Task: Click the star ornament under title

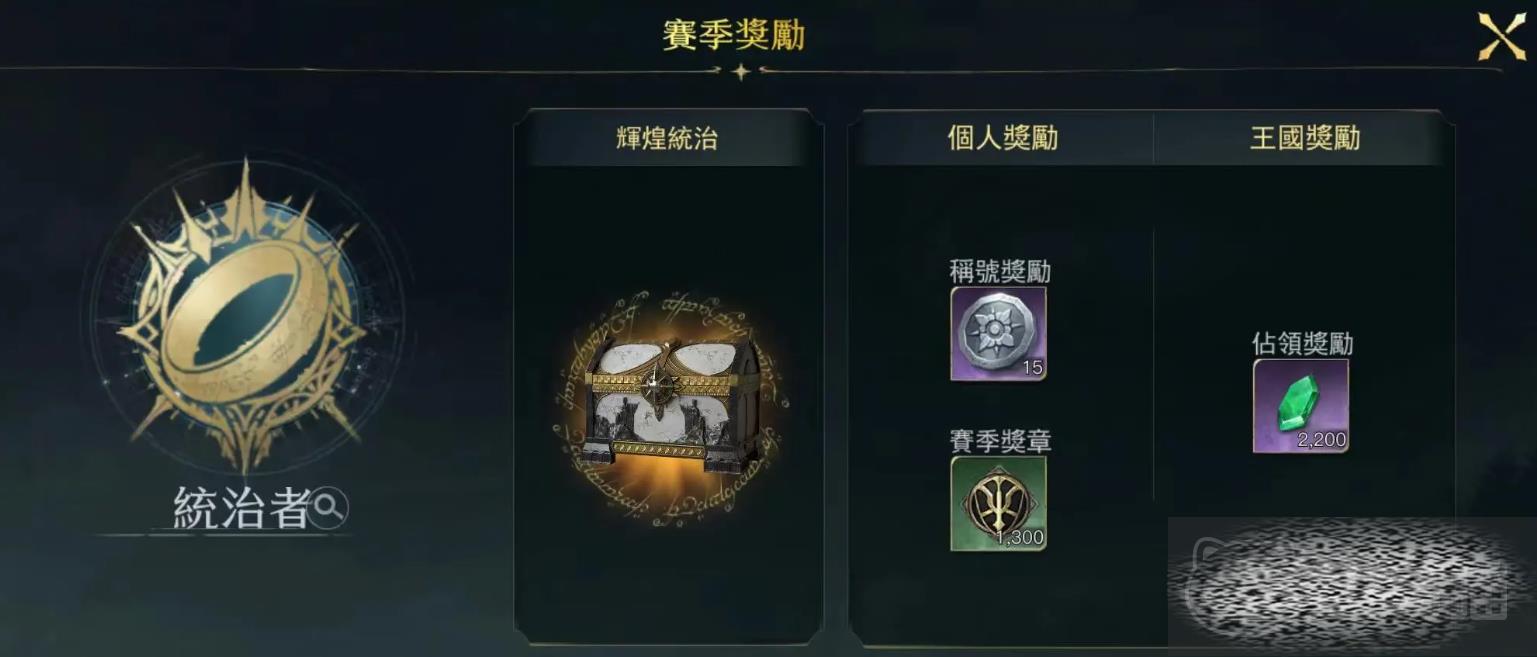Action: (x=741, y=71)
